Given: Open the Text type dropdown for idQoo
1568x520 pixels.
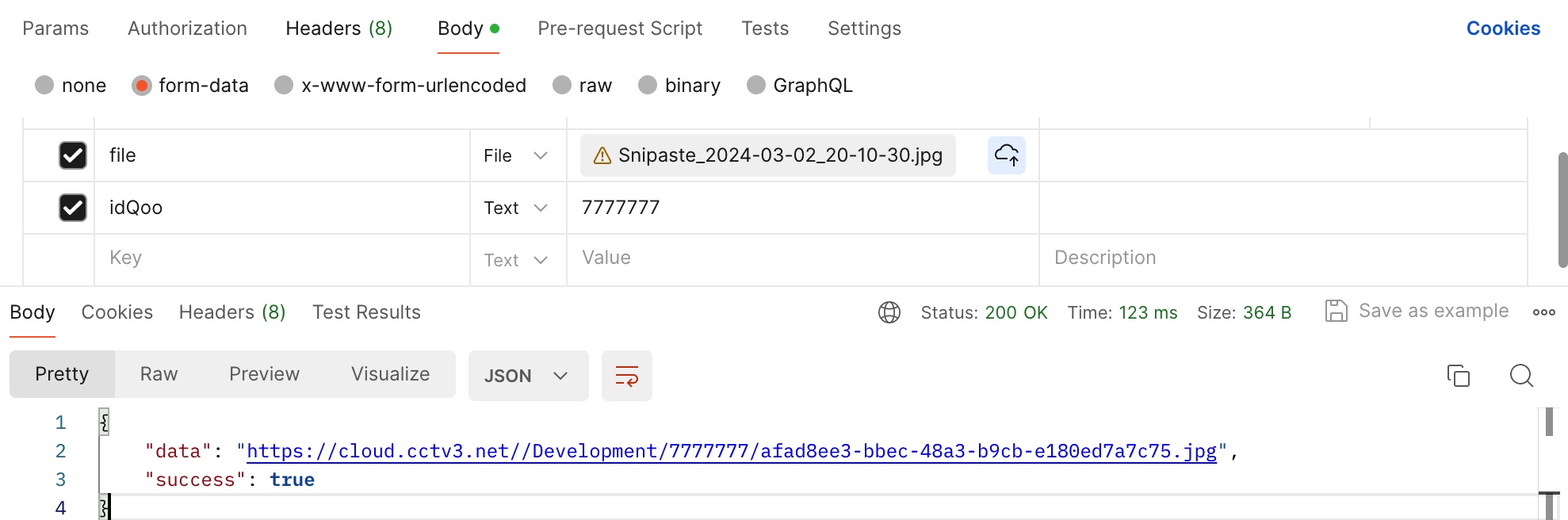Looking at the screenshot, I should [516, 208].
